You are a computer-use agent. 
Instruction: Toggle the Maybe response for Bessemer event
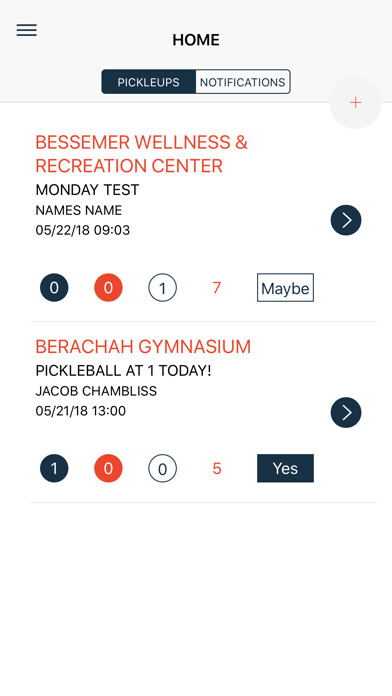[285, 288]
